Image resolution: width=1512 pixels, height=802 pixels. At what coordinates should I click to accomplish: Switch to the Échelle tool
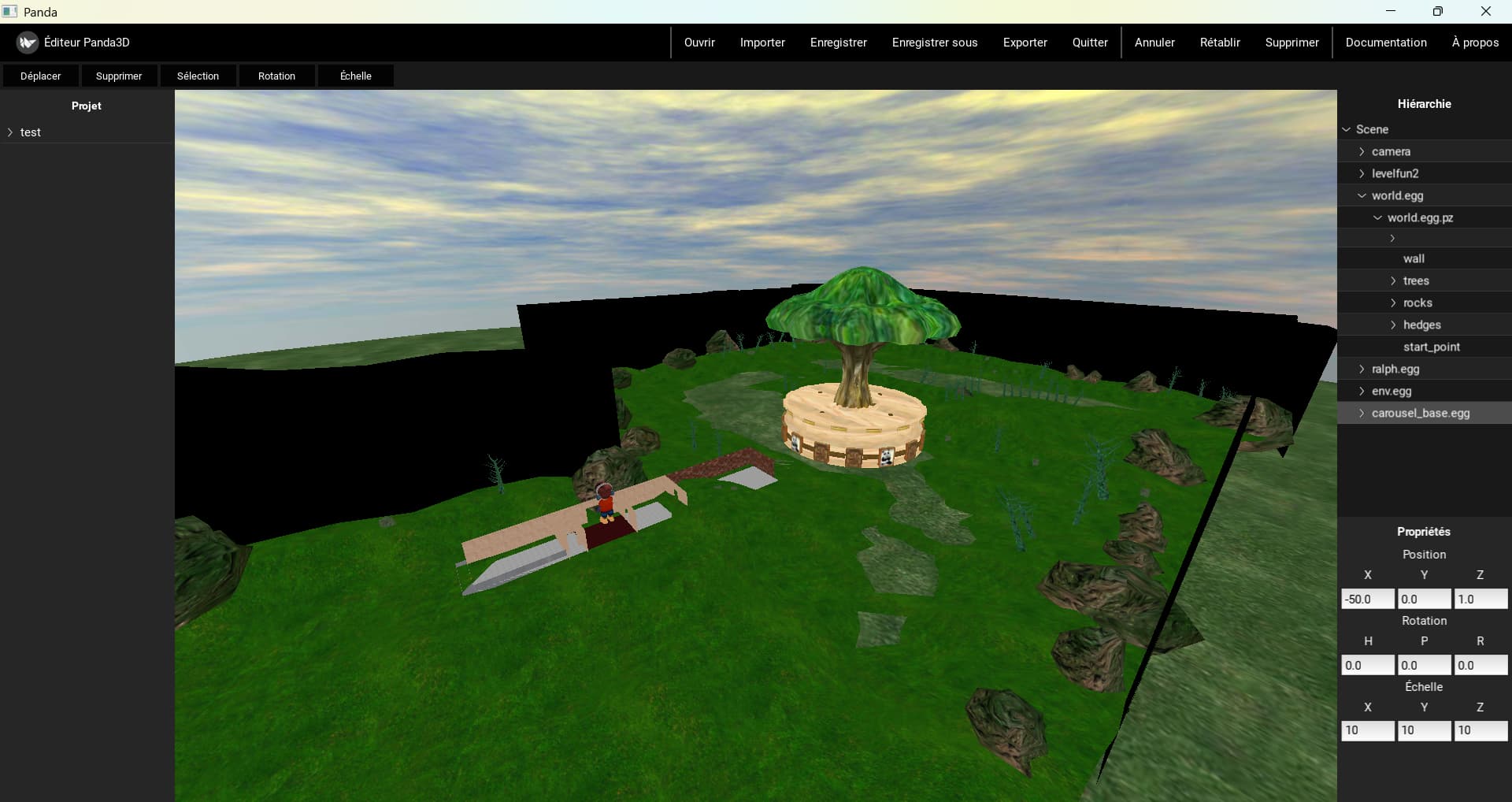click(x=355, y=76)
